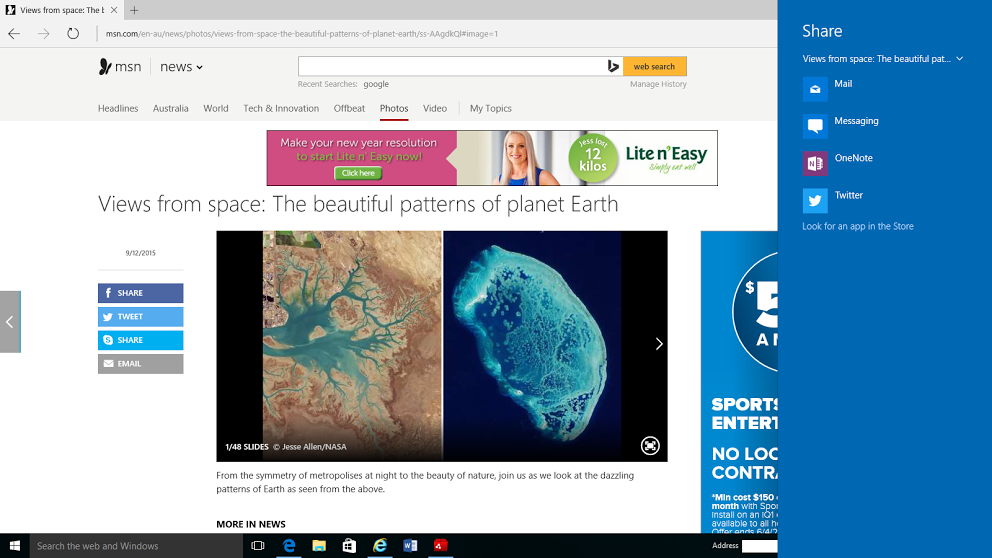Click the previous article arrow on left edge
The width and height of the screenshot is (992, 558).
[10, 322]
